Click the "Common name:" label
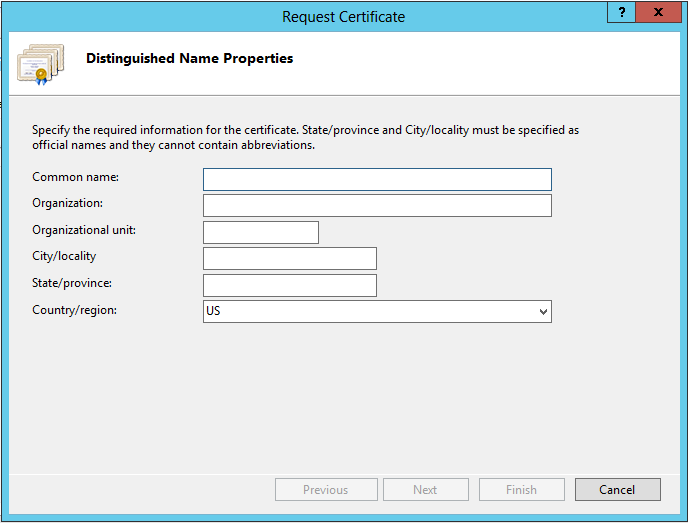Image resolution: width=688 pixels, height=523 pixels. 75,177
